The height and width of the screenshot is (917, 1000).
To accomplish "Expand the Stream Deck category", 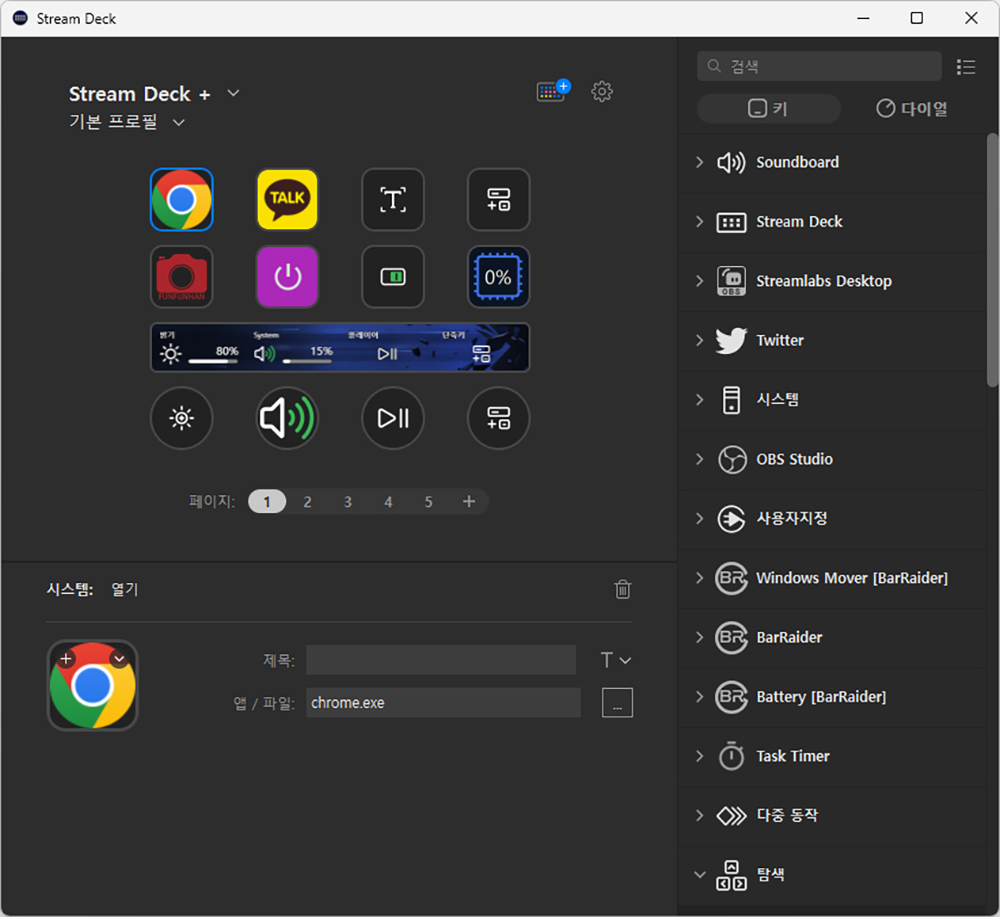I will (x=700, y=222).
